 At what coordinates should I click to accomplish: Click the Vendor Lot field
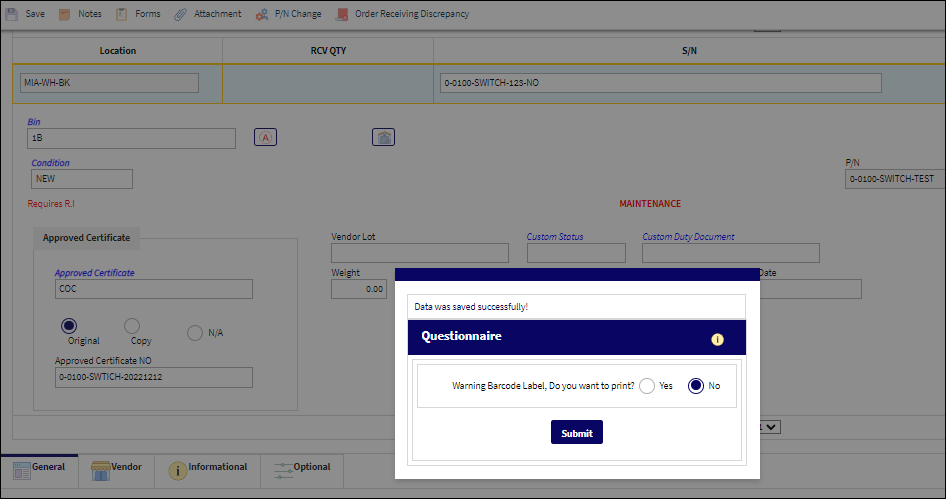pyautogui.click(x=420, y=253)
